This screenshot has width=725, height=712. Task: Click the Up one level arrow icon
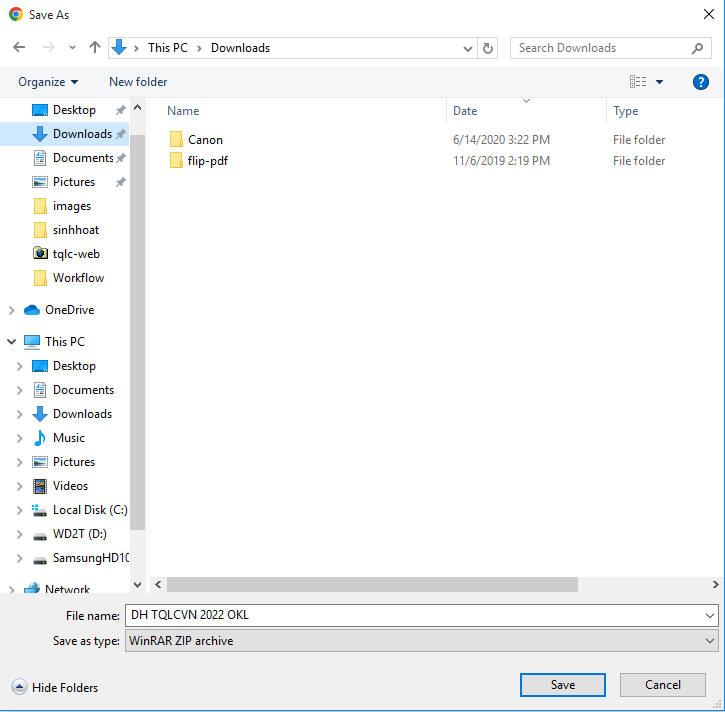point(95,48)
